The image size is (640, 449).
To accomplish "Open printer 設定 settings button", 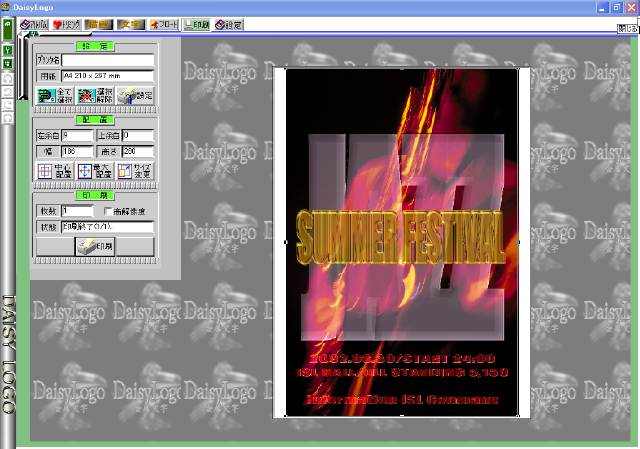I will (134, 96).
